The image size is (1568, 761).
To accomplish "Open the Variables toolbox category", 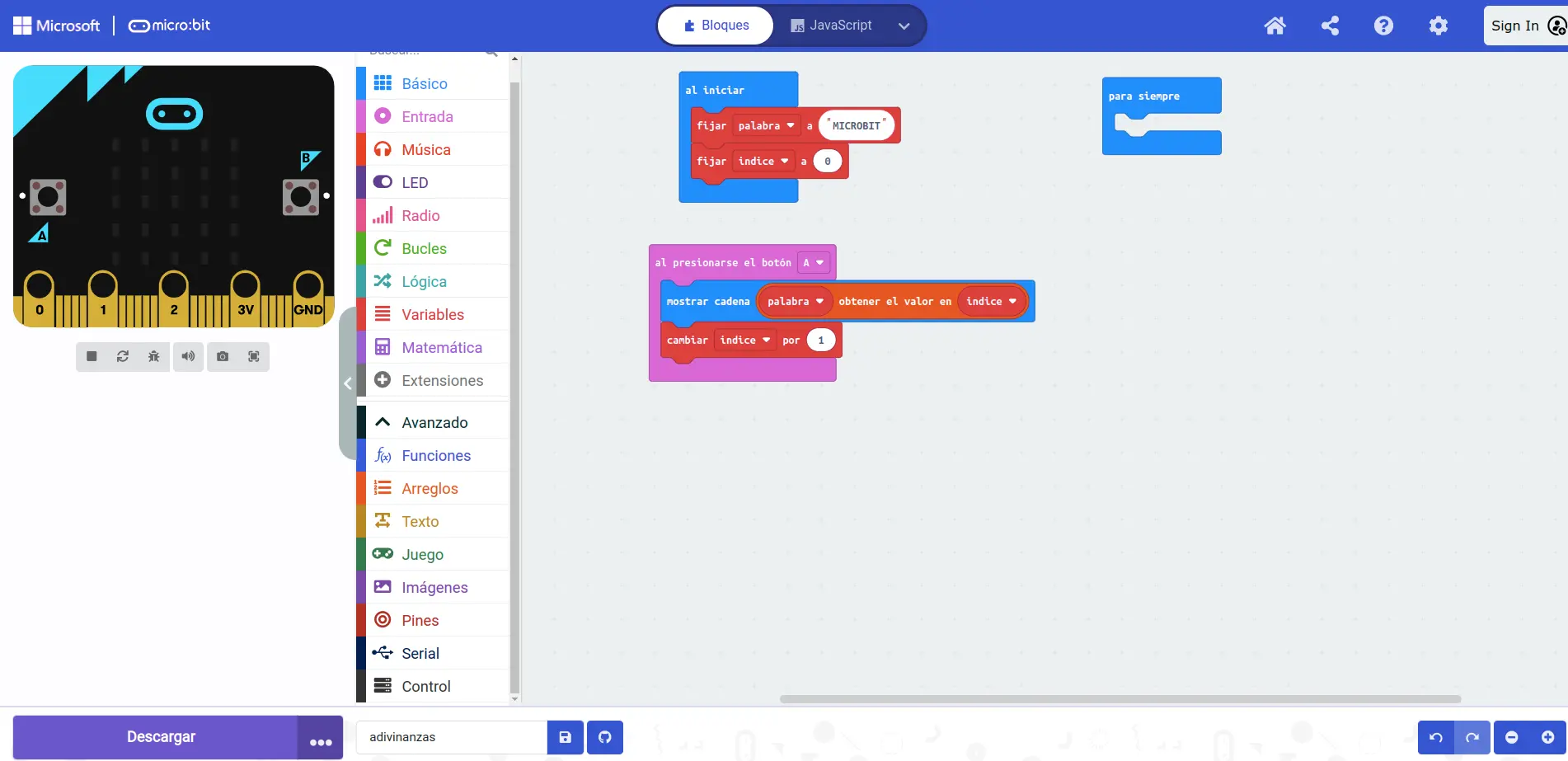I will (x=432, y=314).
